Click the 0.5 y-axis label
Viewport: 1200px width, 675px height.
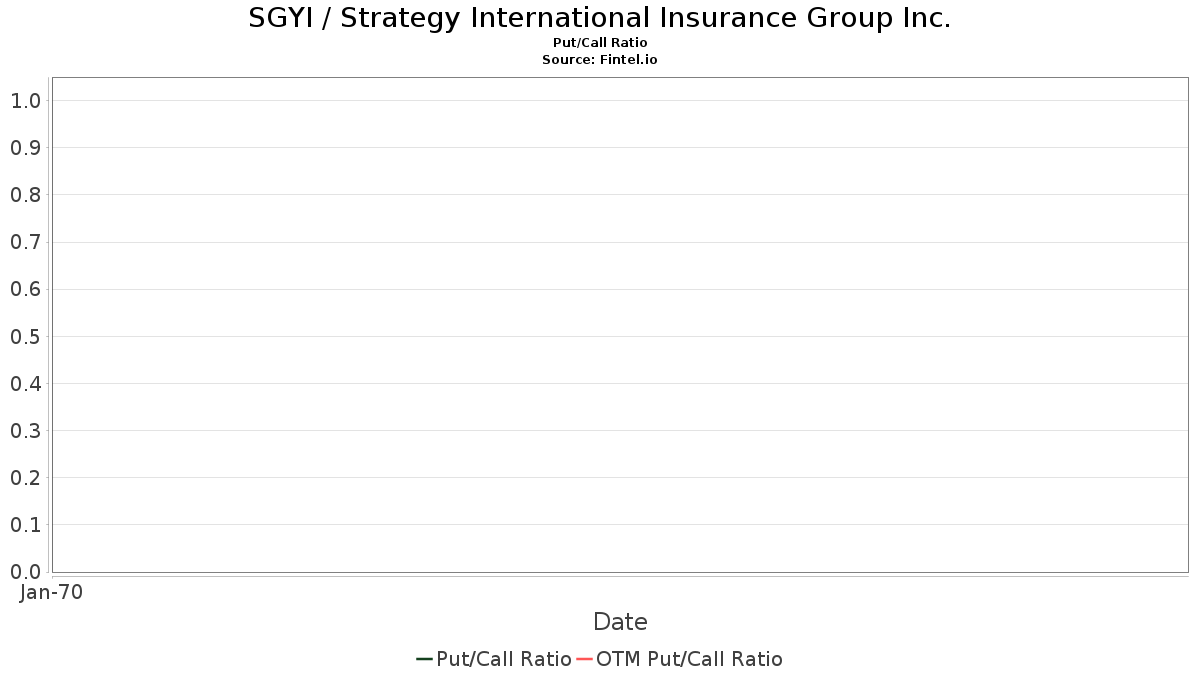[25, 336]
